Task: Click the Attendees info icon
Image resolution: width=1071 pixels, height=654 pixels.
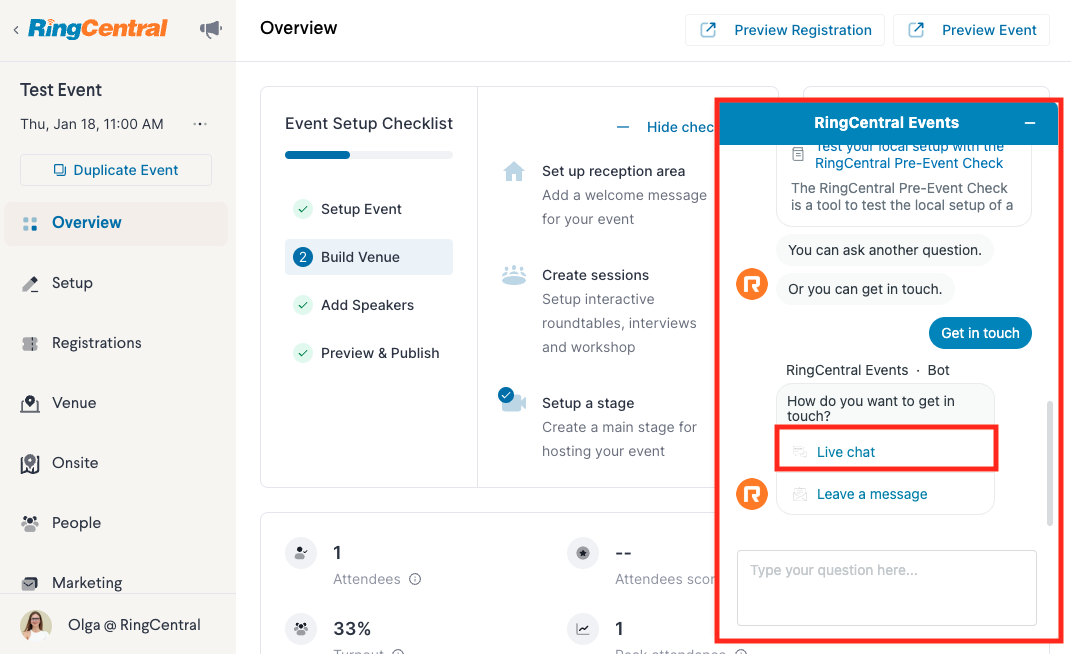Action: [x=415, y=580]
